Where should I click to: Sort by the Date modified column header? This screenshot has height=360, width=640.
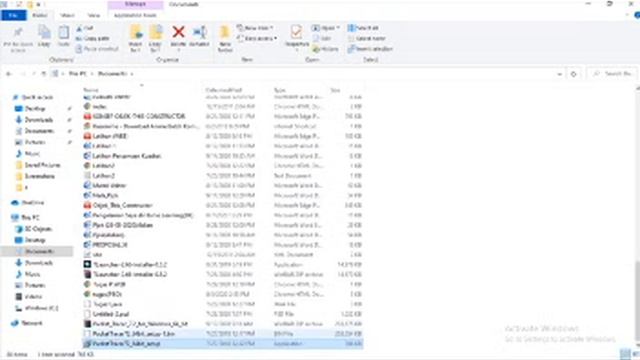tap(224, 90)
